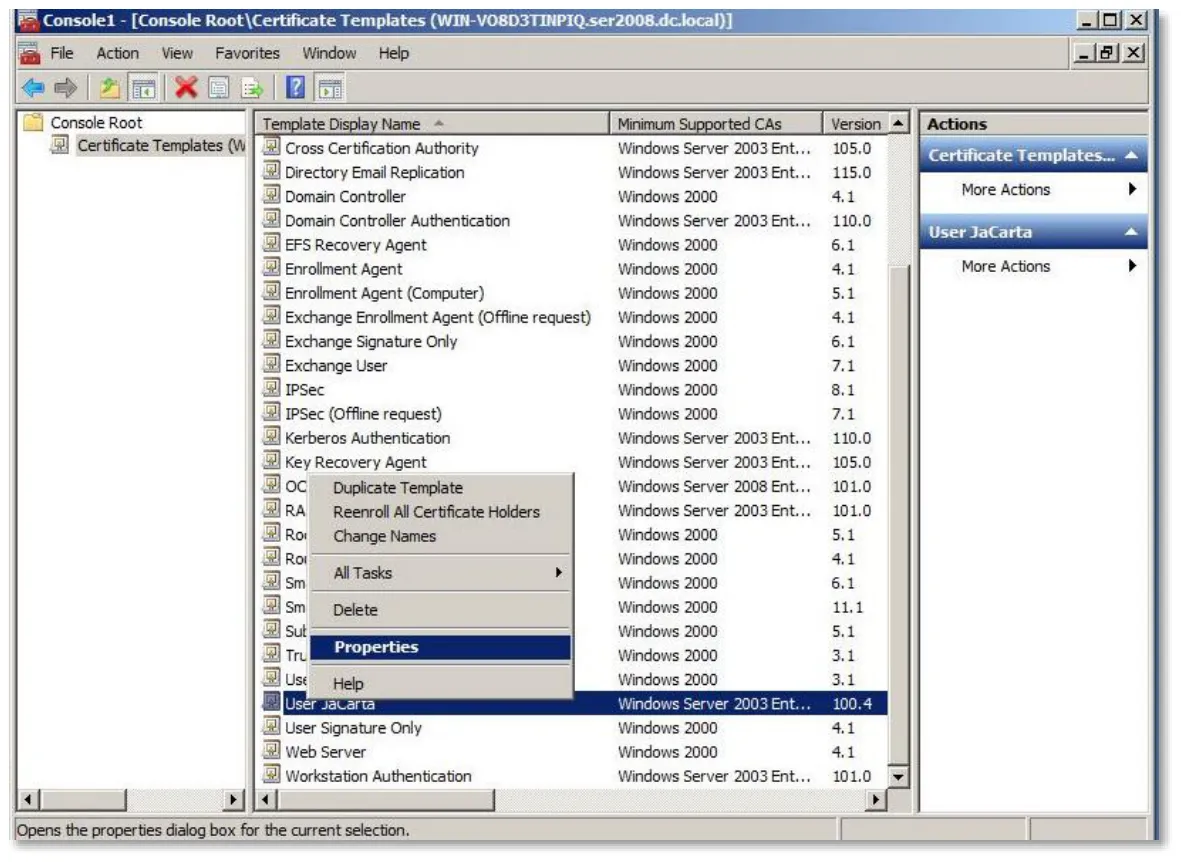Click the EFS Recovery Agent template icon
This screenshot has width=1181, height=862.
271,244
